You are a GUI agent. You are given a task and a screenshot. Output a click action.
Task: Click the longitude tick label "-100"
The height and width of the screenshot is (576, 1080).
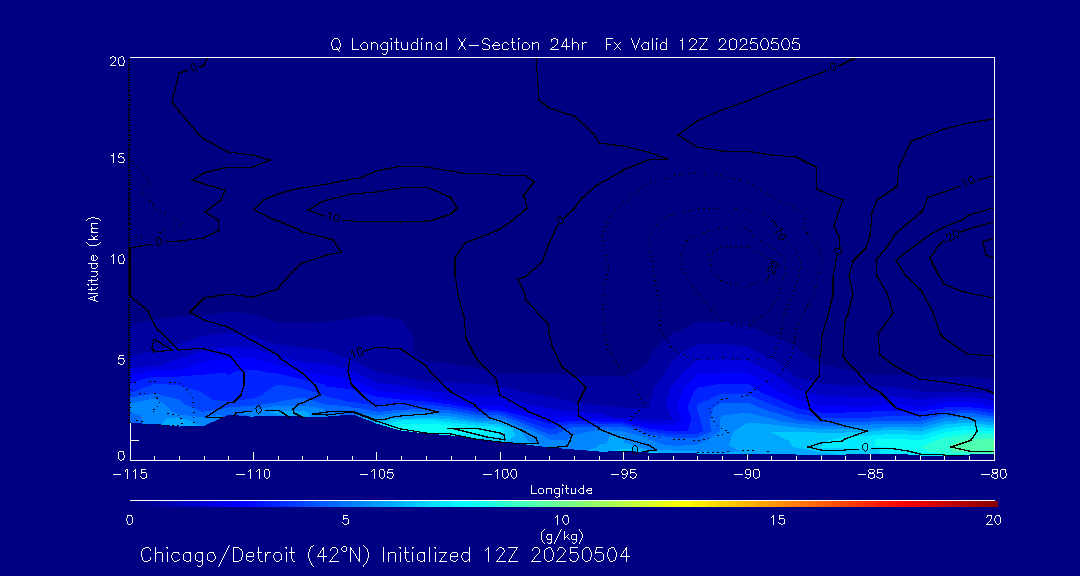(x=499, y=475)
